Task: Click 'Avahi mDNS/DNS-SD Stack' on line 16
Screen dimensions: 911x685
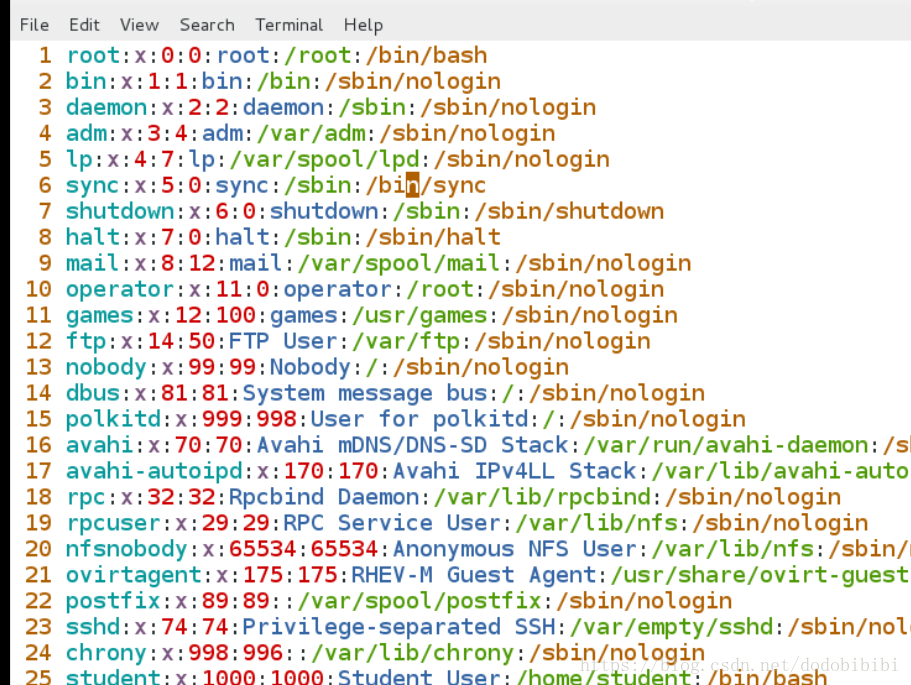Action: point(413,445)
